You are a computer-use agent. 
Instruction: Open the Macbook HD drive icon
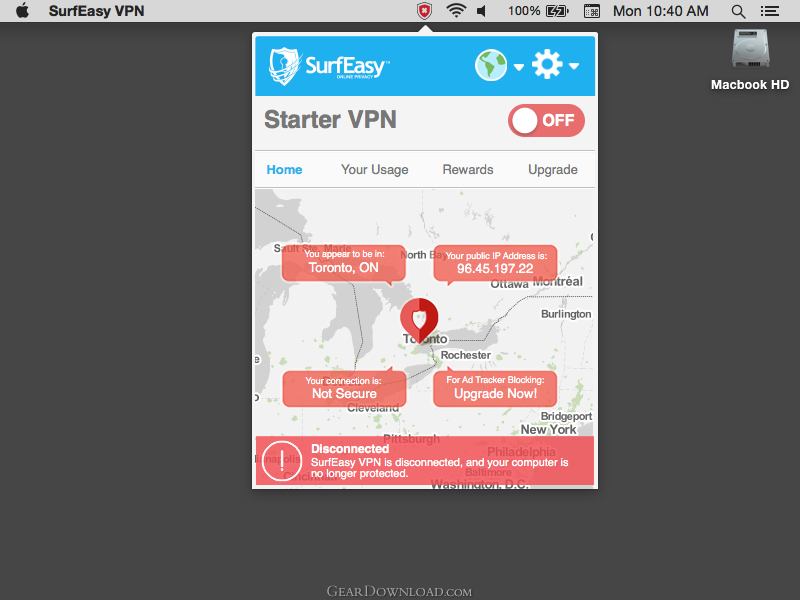click(x=750, y=49)
